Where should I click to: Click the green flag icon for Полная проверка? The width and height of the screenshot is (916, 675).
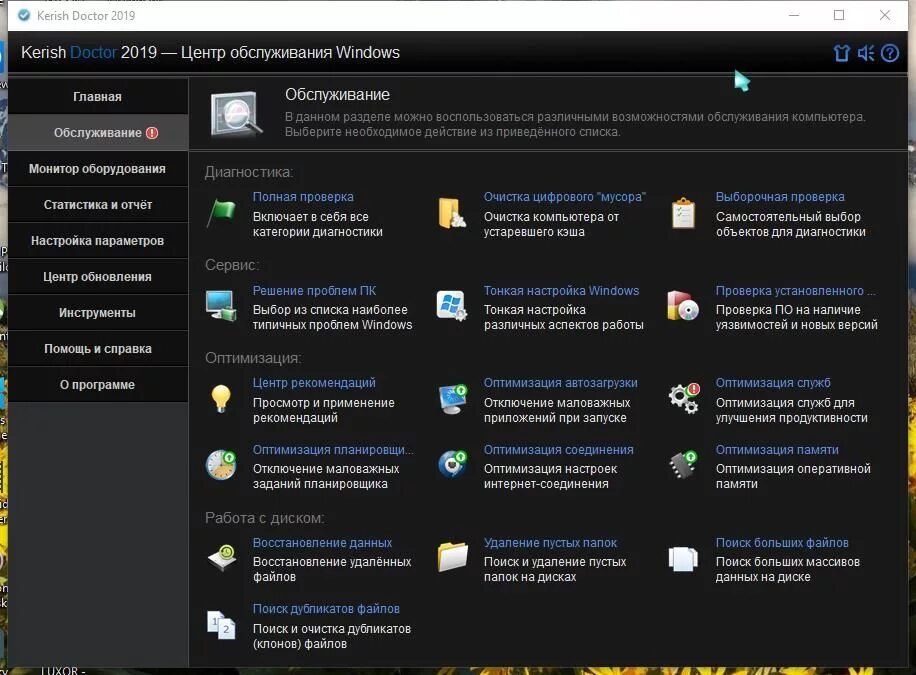pyautogui.click(x=221, y=213)
